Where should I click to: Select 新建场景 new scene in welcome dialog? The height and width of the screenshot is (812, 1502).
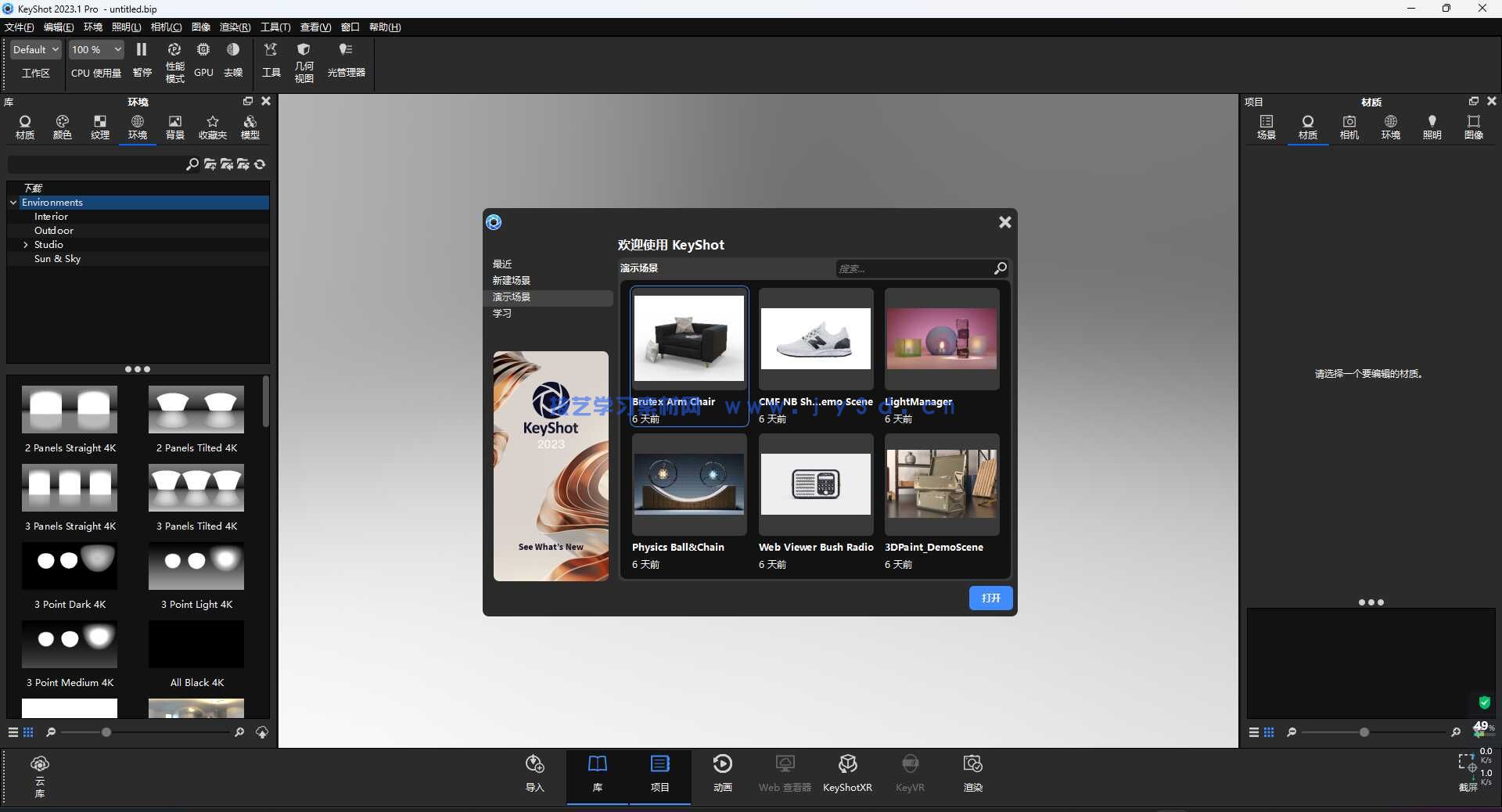click(512, 281)
